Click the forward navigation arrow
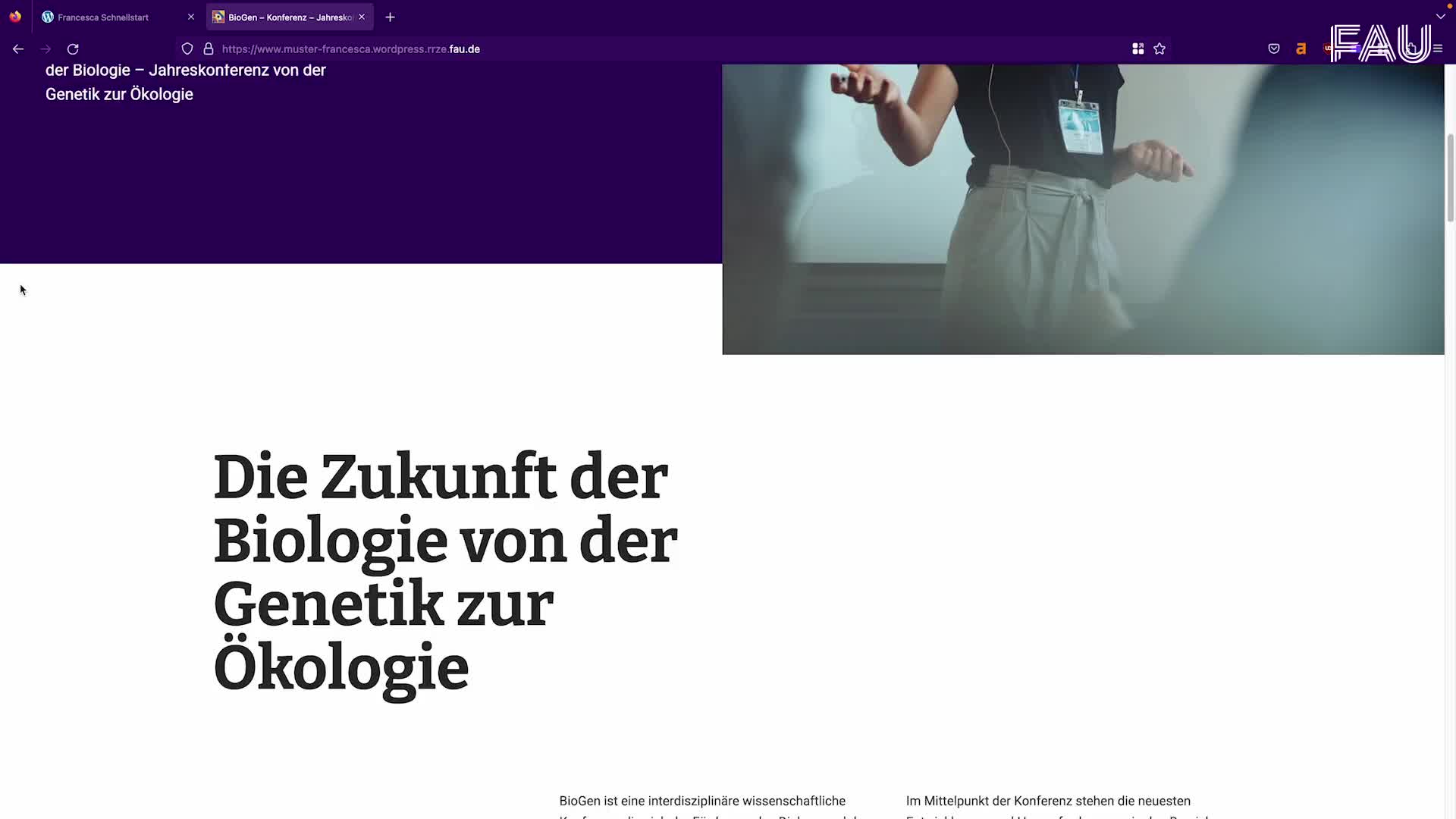This screenshot has width=1456, height=819. [45, 49]
